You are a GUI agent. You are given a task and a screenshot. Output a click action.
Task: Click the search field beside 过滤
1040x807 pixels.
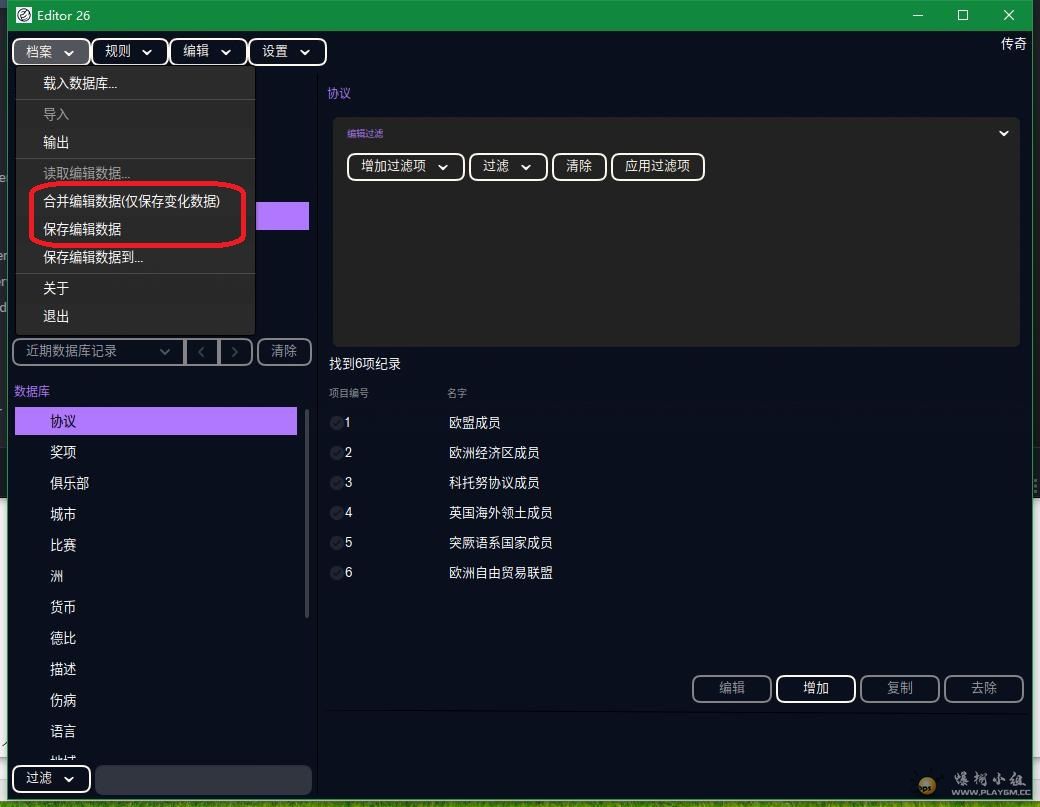coord(203,779)
